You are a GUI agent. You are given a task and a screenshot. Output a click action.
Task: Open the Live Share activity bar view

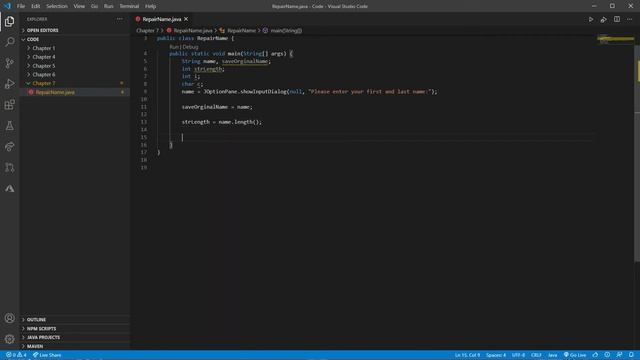pyautogui.click(x=9, y=147)
